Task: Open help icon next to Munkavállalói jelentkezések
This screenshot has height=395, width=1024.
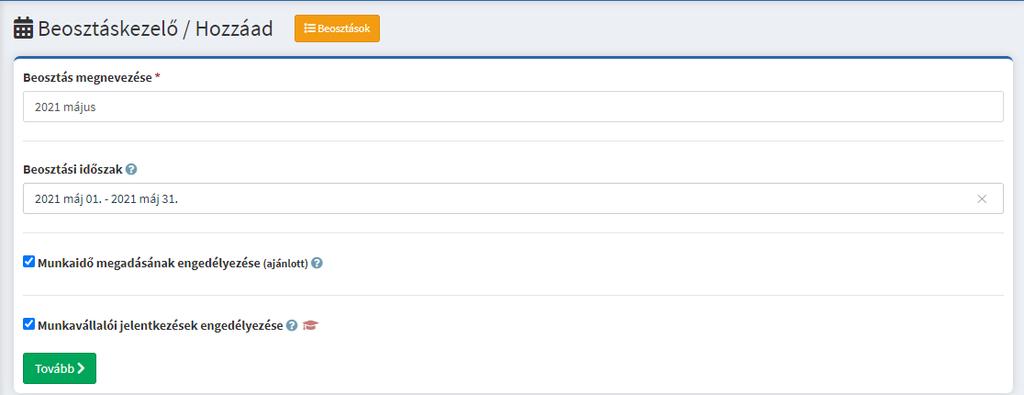Action: [292, 325]
